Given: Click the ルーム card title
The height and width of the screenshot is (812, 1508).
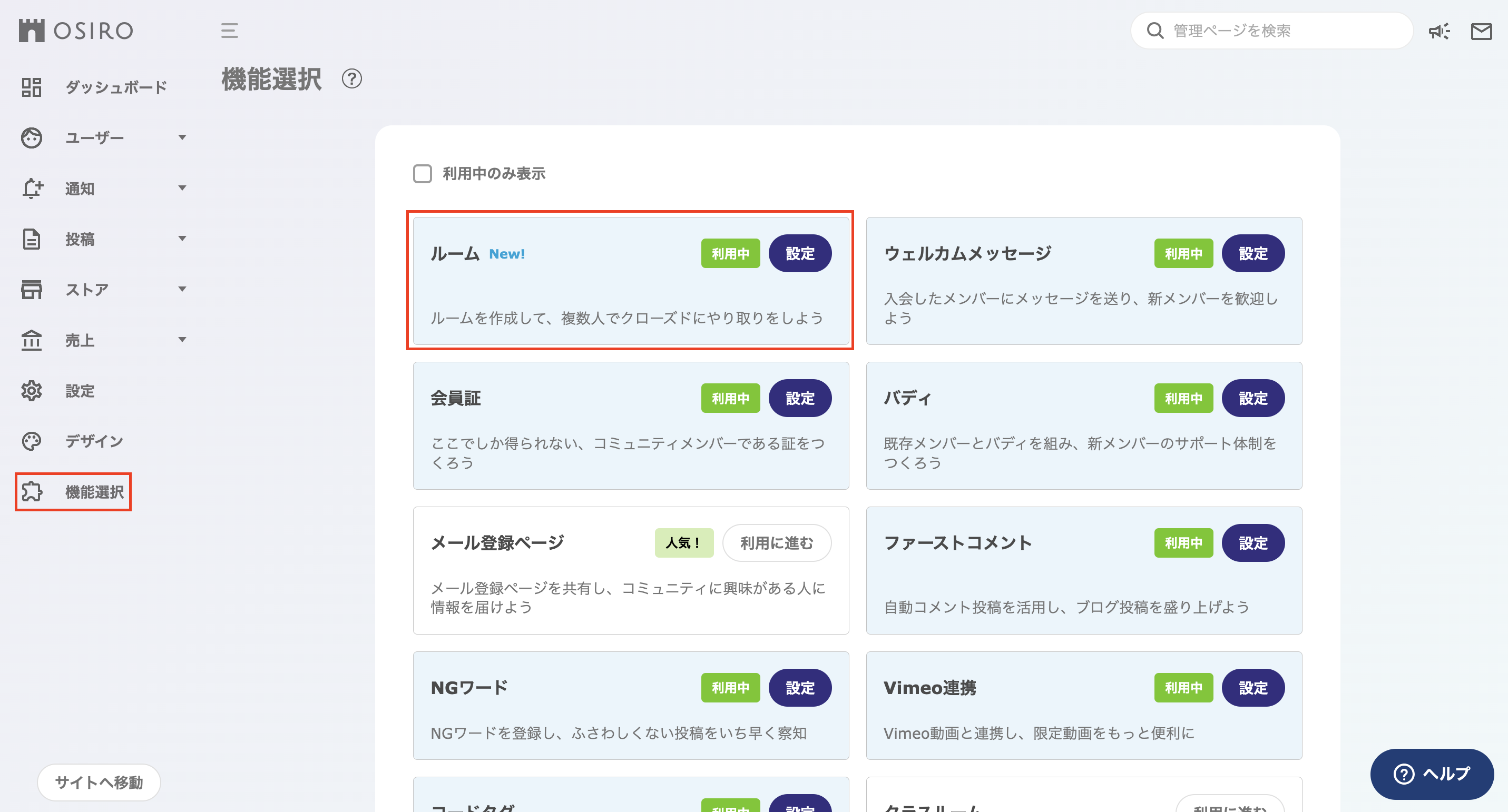Looking at the screenshot, I should (455, 254).
